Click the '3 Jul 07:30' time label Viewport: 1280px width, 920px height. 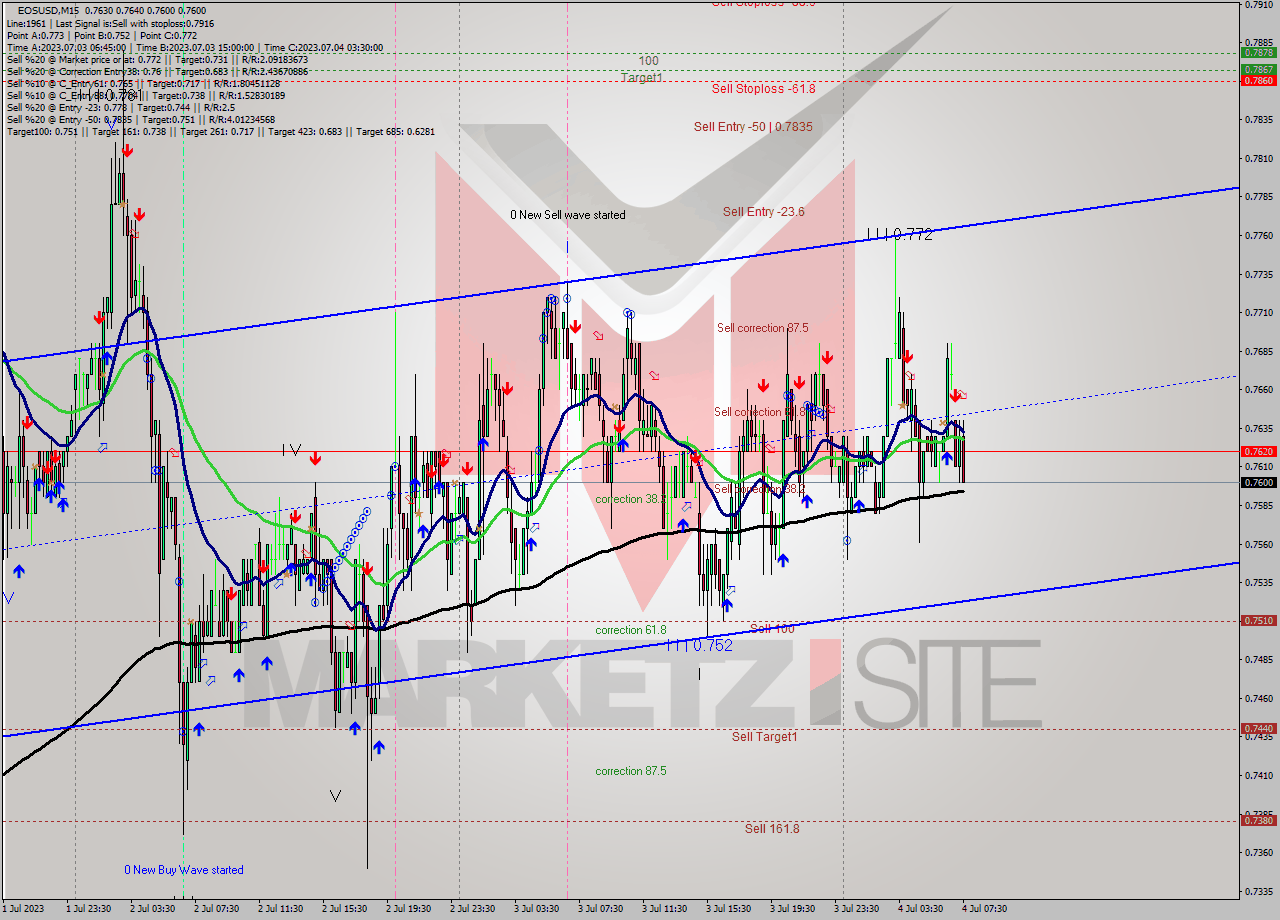click(x=600, y=909)
